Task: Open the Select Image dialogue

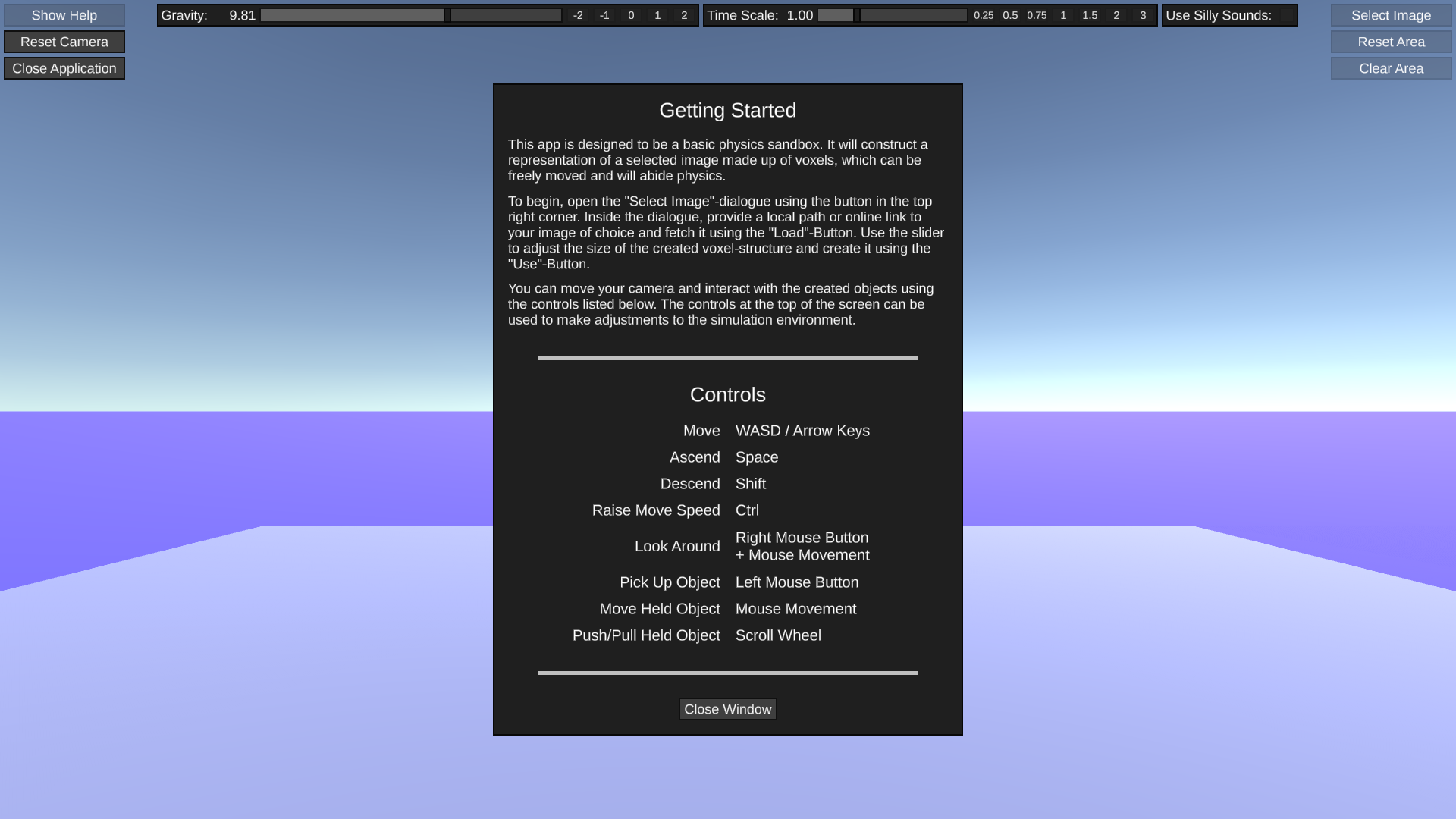Action: click(1391, 15)
